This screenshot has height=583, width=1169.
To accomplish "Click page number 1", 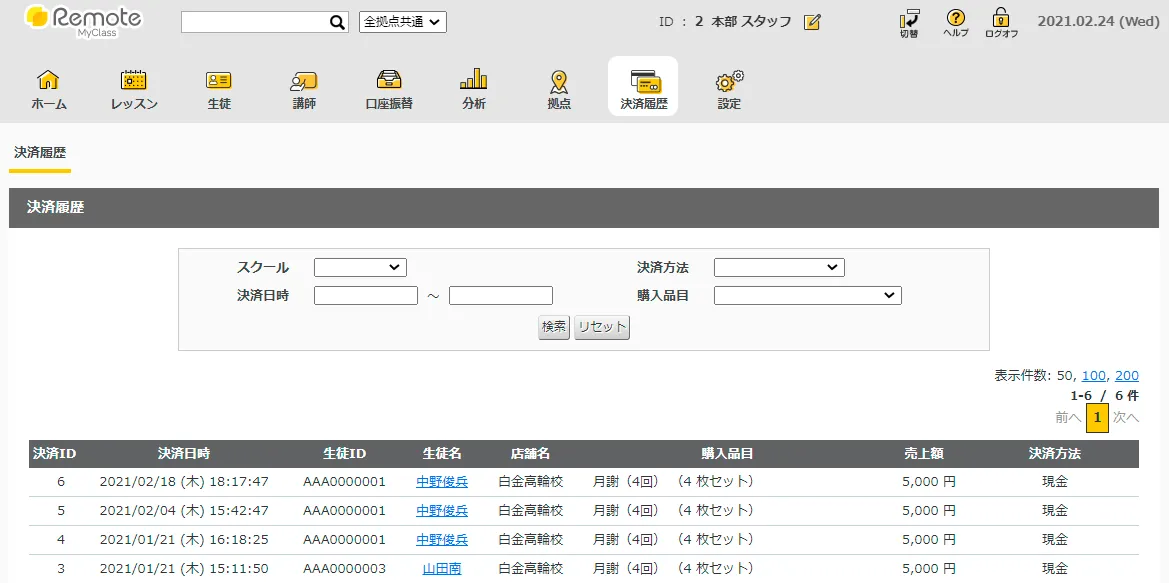I will [x=1097, y=417].
